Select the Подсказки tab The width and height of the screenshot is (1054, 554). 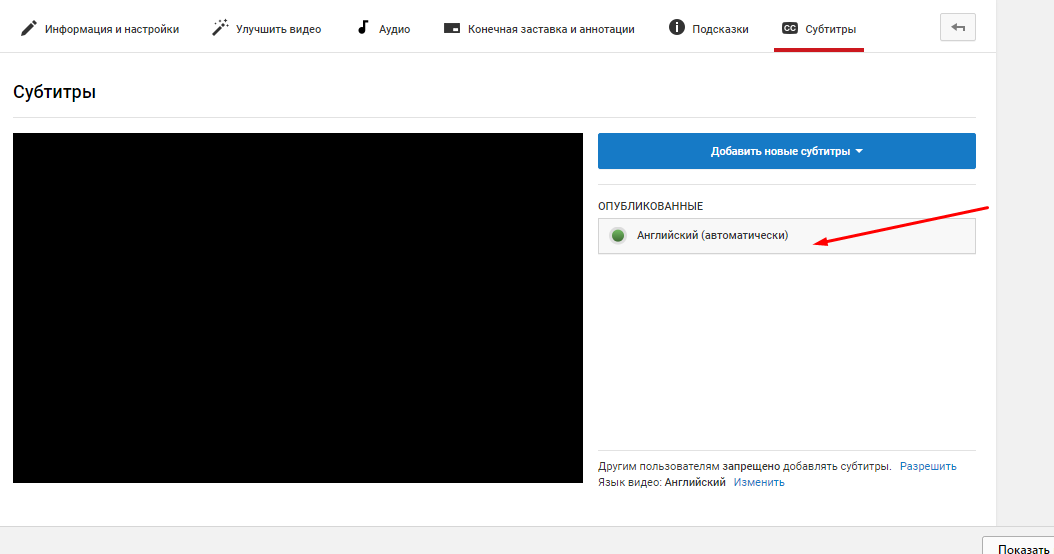click(x=708, y=29)
